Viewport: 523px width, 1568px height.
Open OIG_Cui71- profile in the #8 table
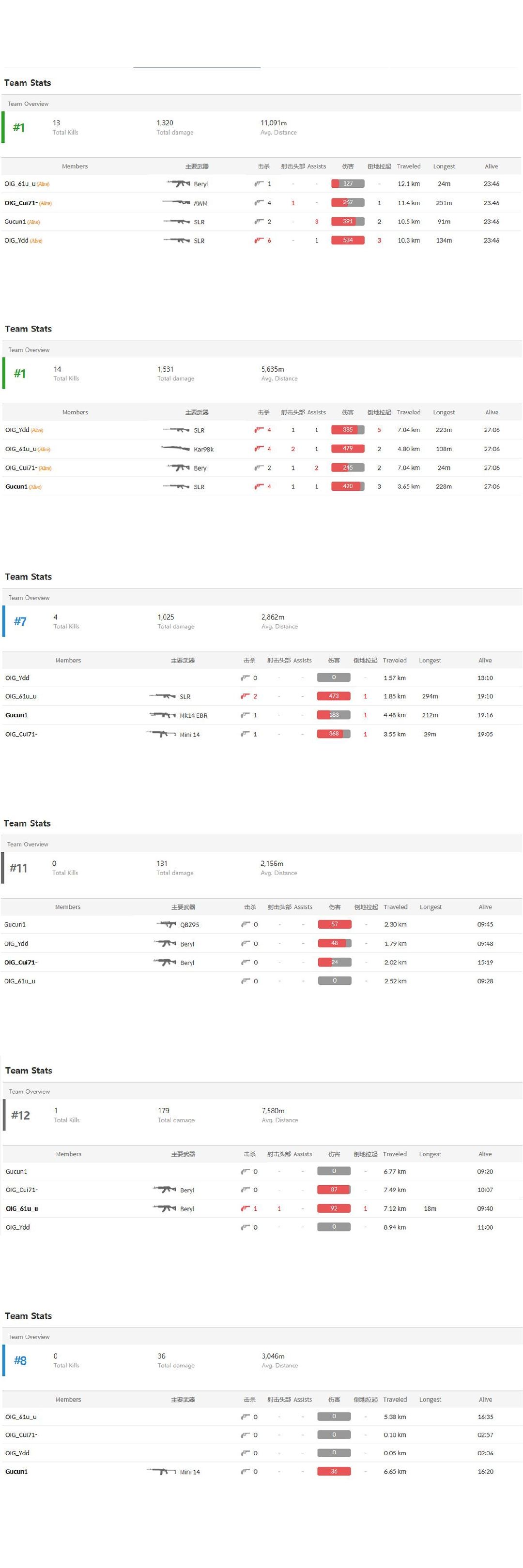[x=21, y=1435]
